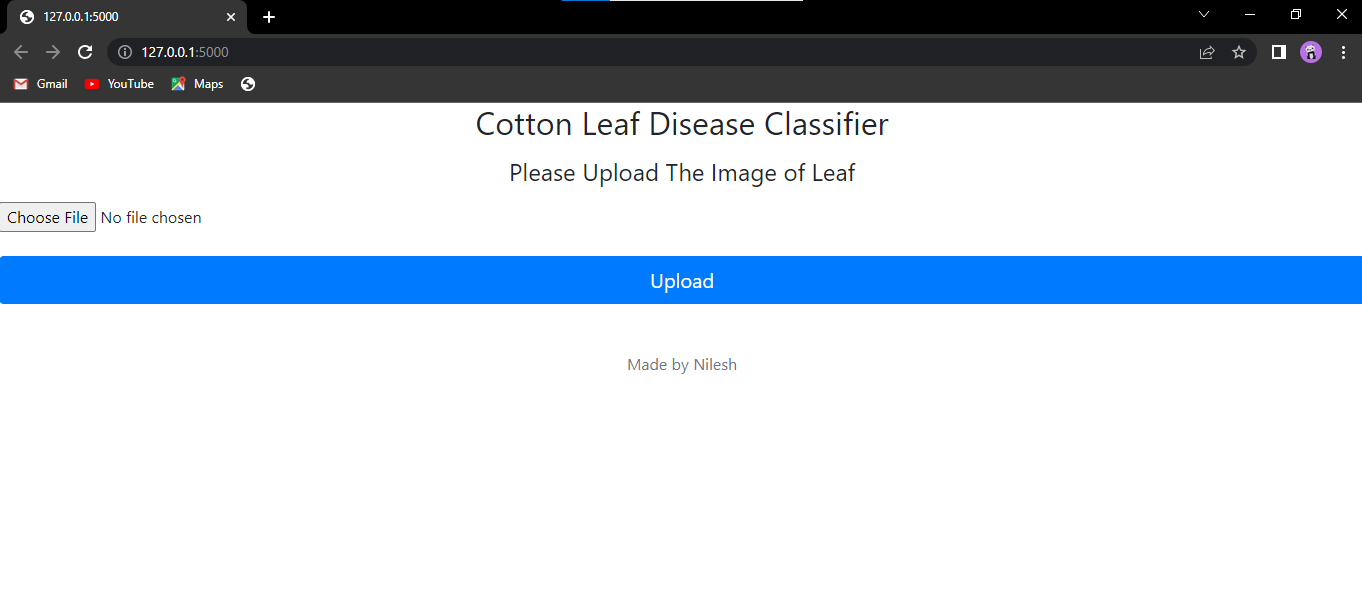1362x594 pixels.
Task: Open a new browser tab
Action: pos(268,16)
